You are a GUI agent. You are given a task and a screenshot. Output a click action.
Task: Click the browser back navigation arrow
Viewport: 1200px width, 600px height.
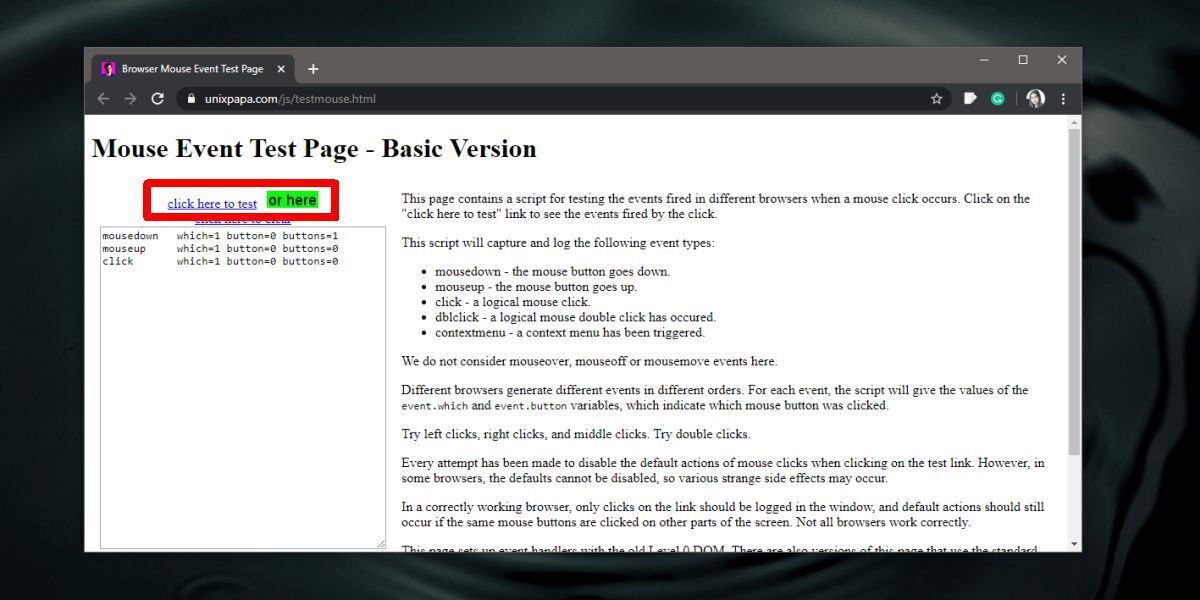click(x=103, y=98)
